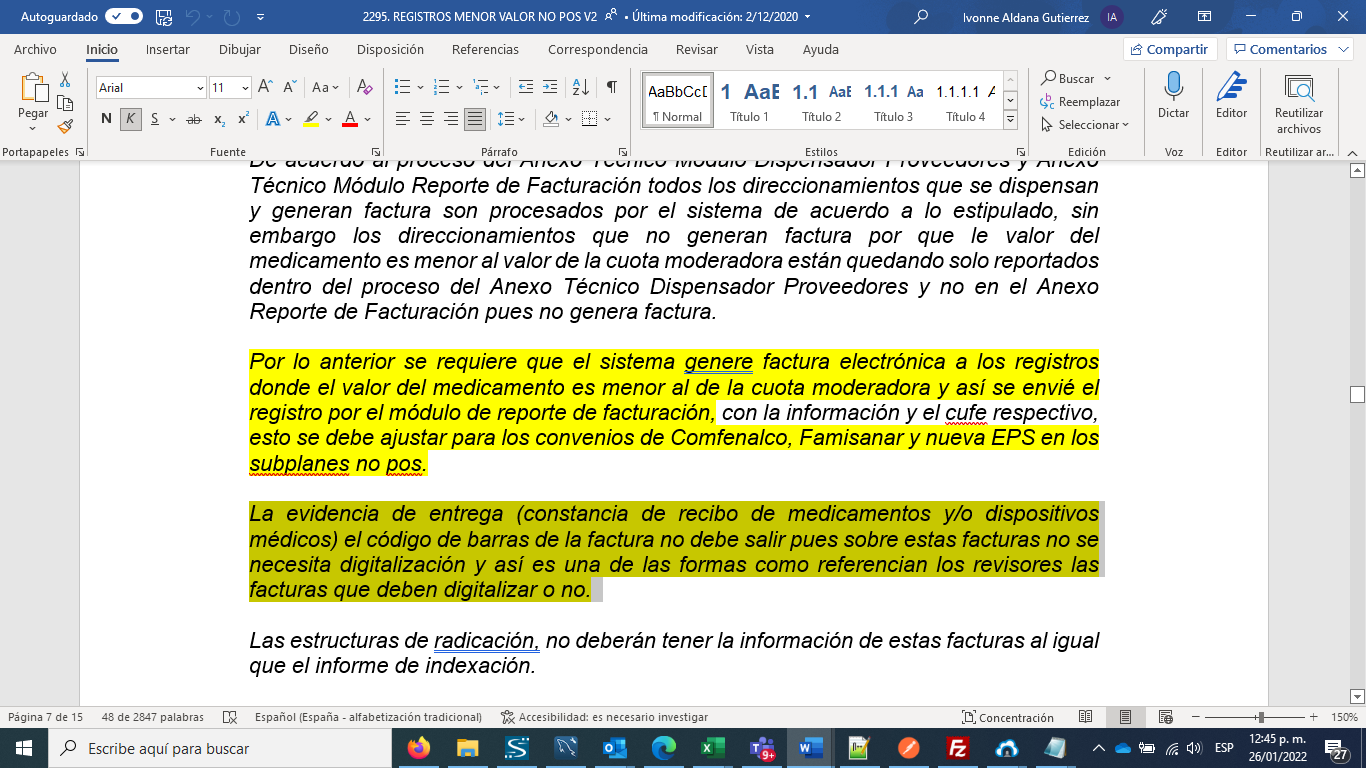Toggle subscript x₂ formatting
This screenshot has height=768, width=1366.
[221, 119]
